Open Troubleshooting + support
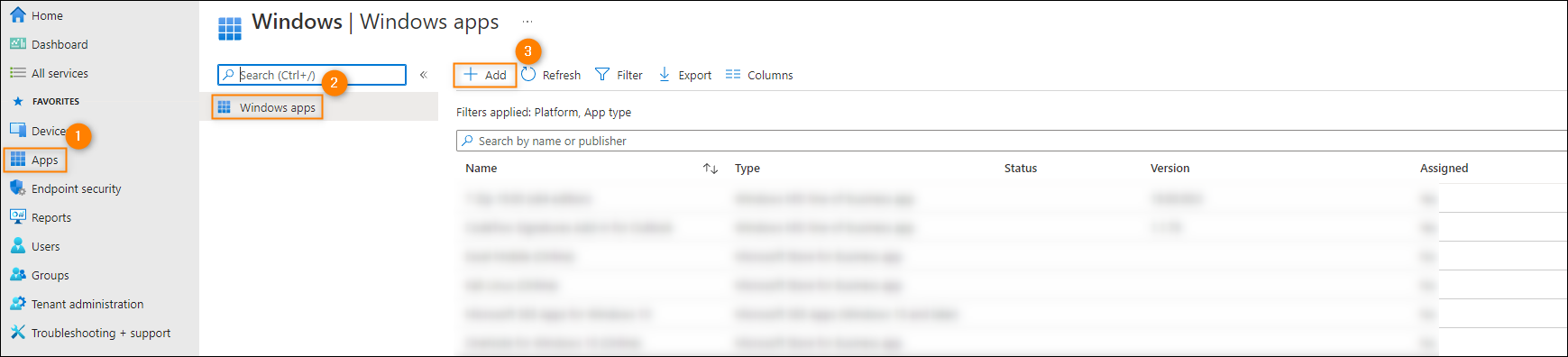1568x357 pixels. (101, 333)
